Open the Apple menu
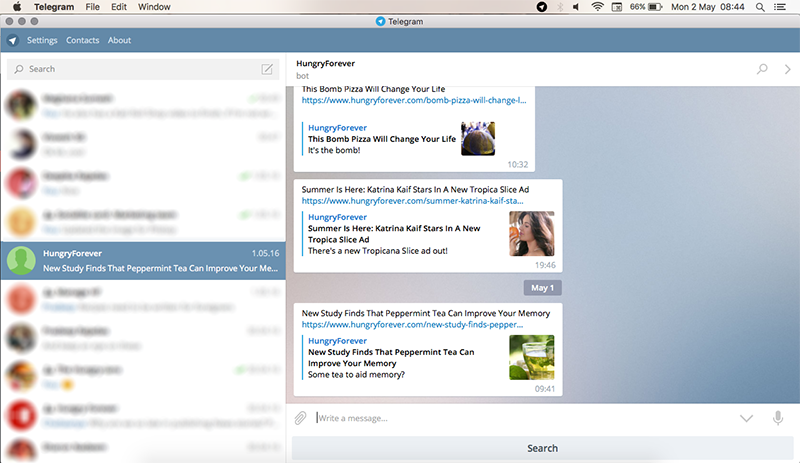 click(17, 7)
